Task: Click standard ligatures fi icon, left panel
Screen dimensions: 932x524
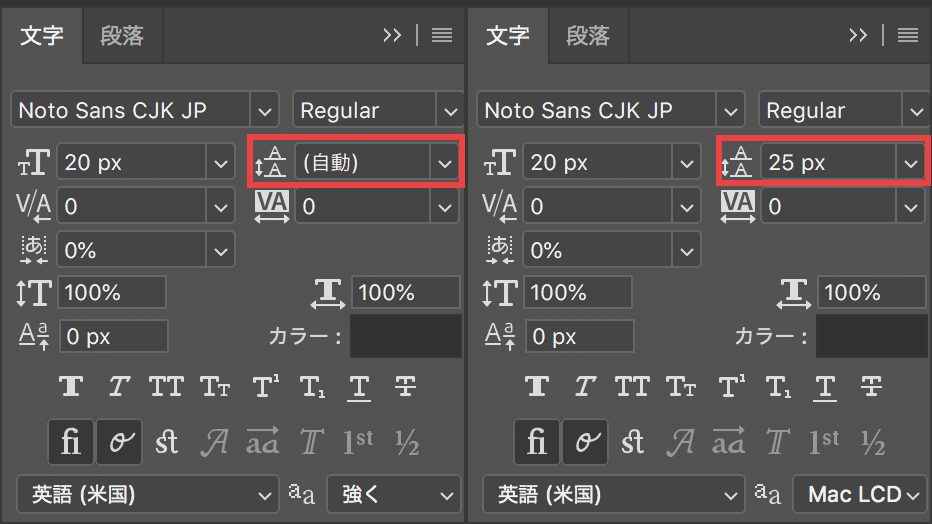Action: [x=71, y=442]
